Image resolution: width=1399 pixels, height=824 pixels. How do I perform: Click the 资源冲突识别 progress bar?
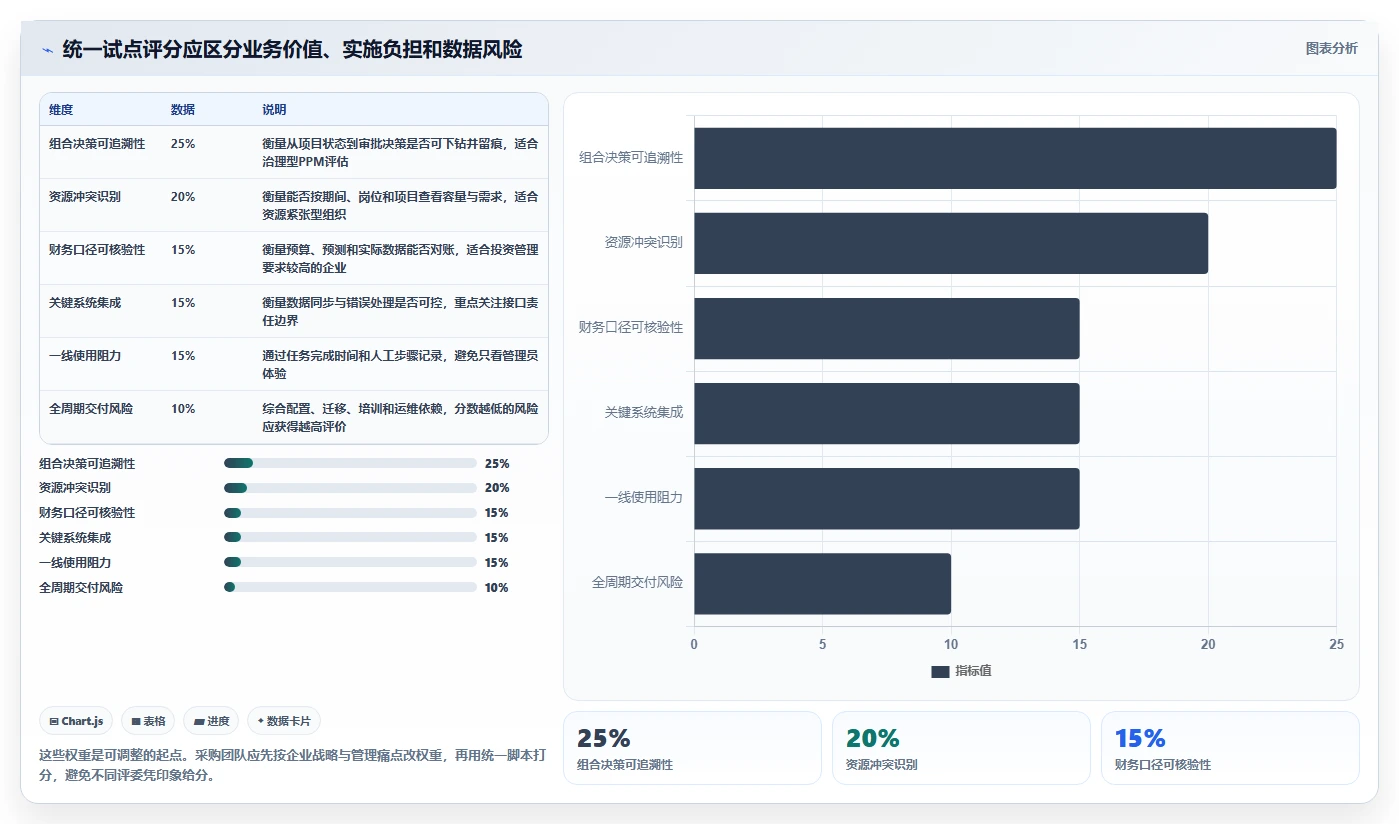(x=350, y=488)
